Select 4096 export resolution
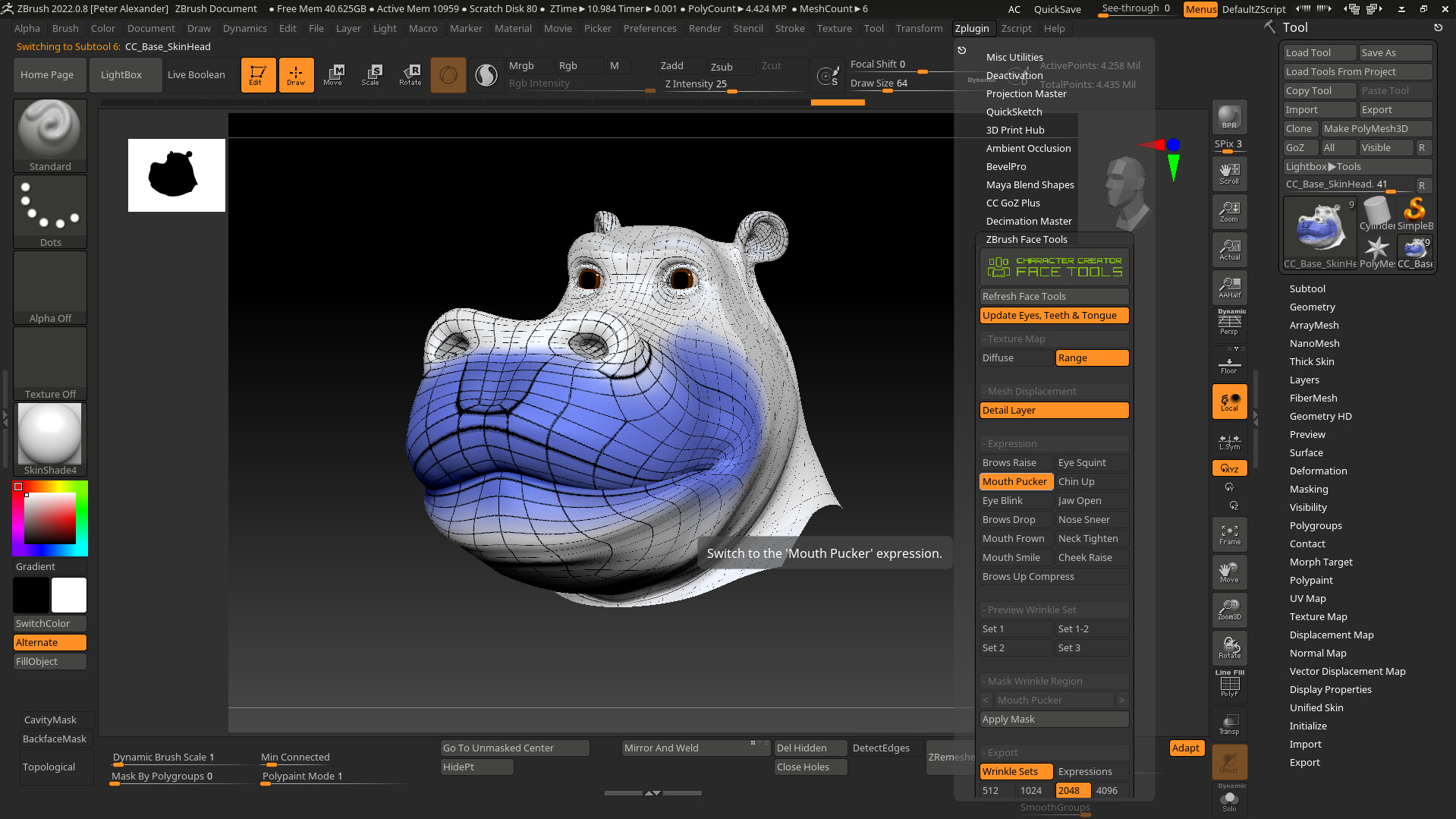This screenshot has height=819, width=1456. coord(1111,790)
